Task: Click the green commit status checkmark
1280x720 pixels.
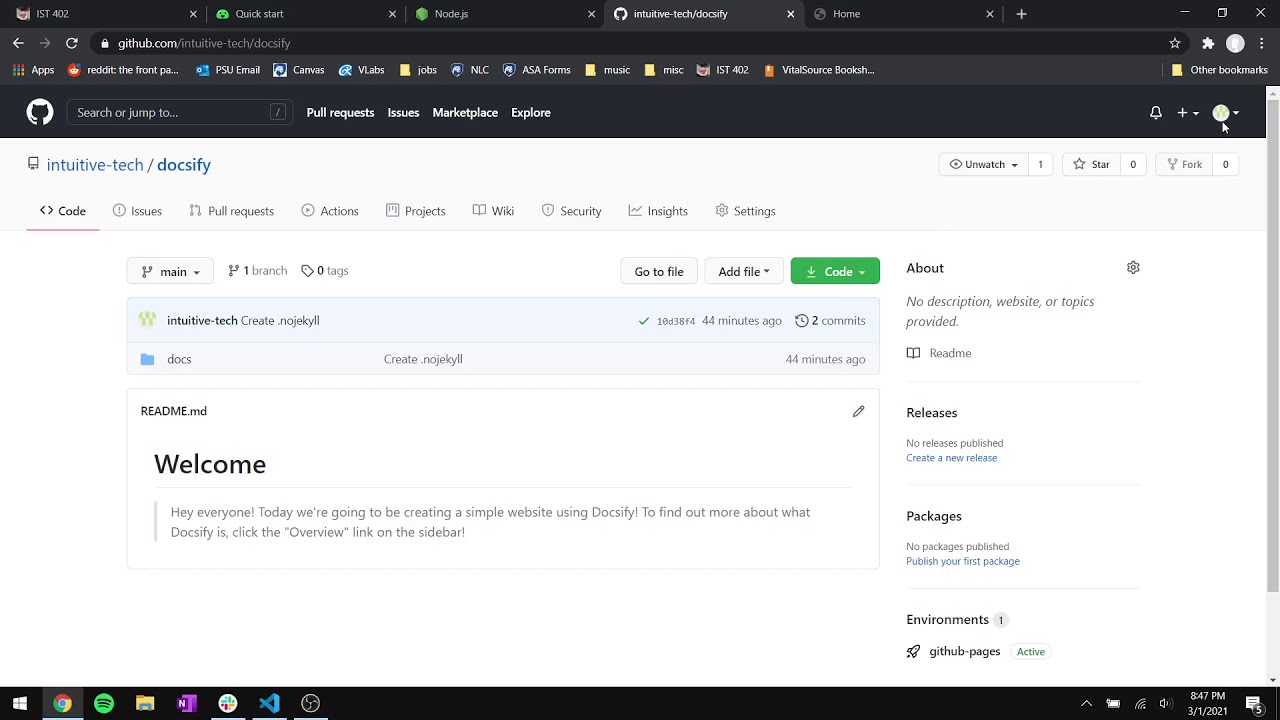Action: pyautogui.click(x=644, y=321)
